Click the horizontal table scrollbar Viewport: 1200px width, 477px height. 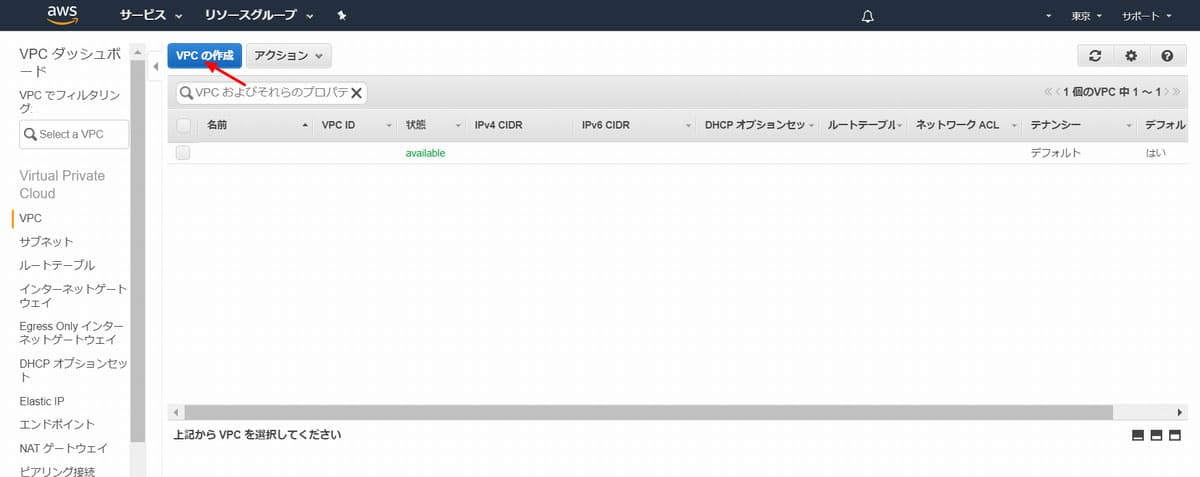coord(648,412)
